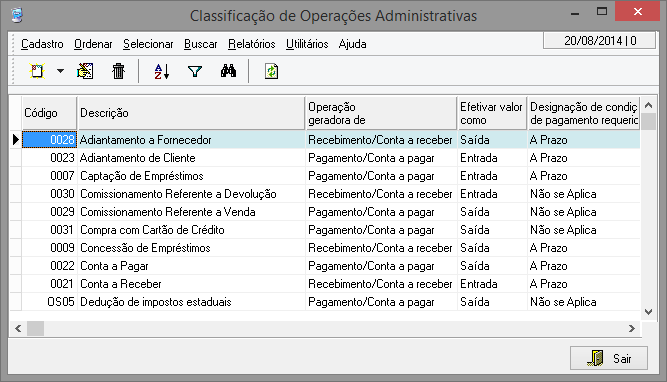The image size is (667, 382).
Task: Click Recebimento/Conta a receber in Conta a Receber row
Action: pos(381,284)
